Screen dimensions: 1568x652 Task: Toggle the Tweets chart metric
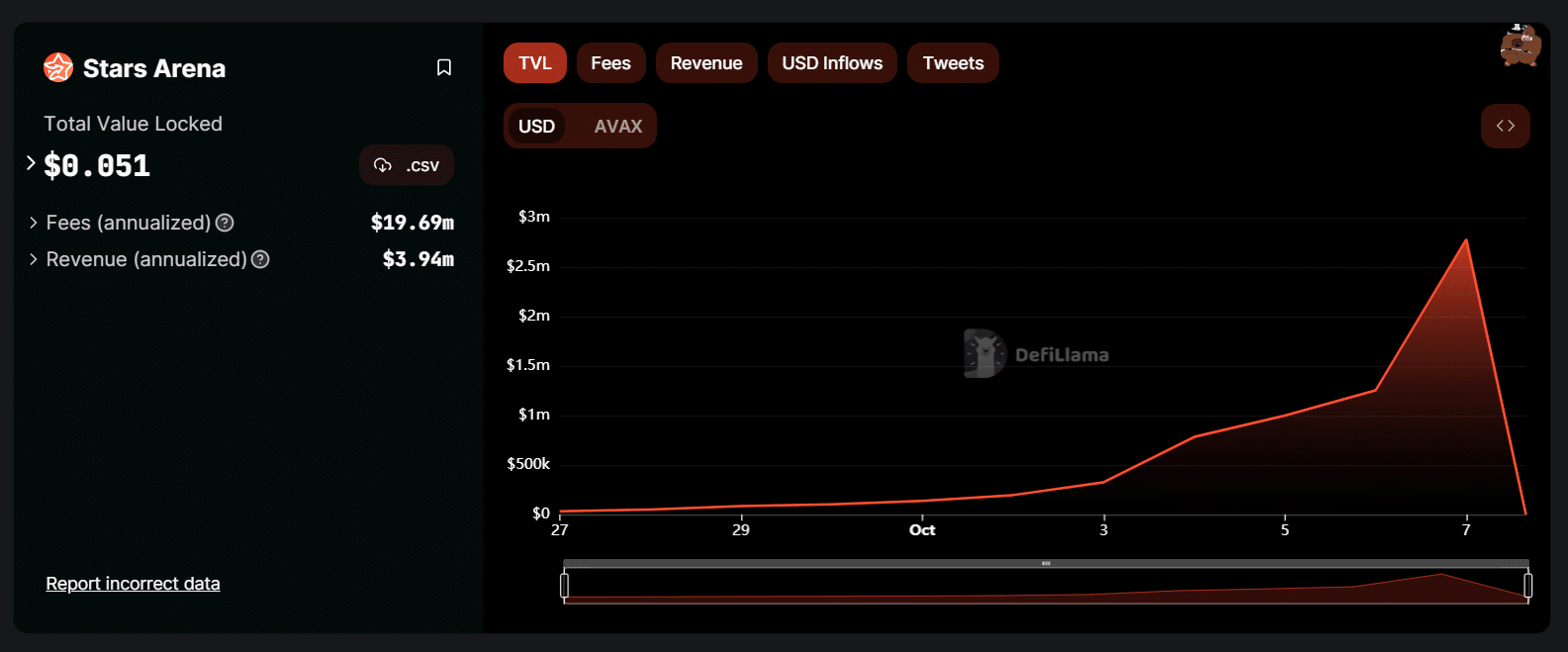(954, 63)
